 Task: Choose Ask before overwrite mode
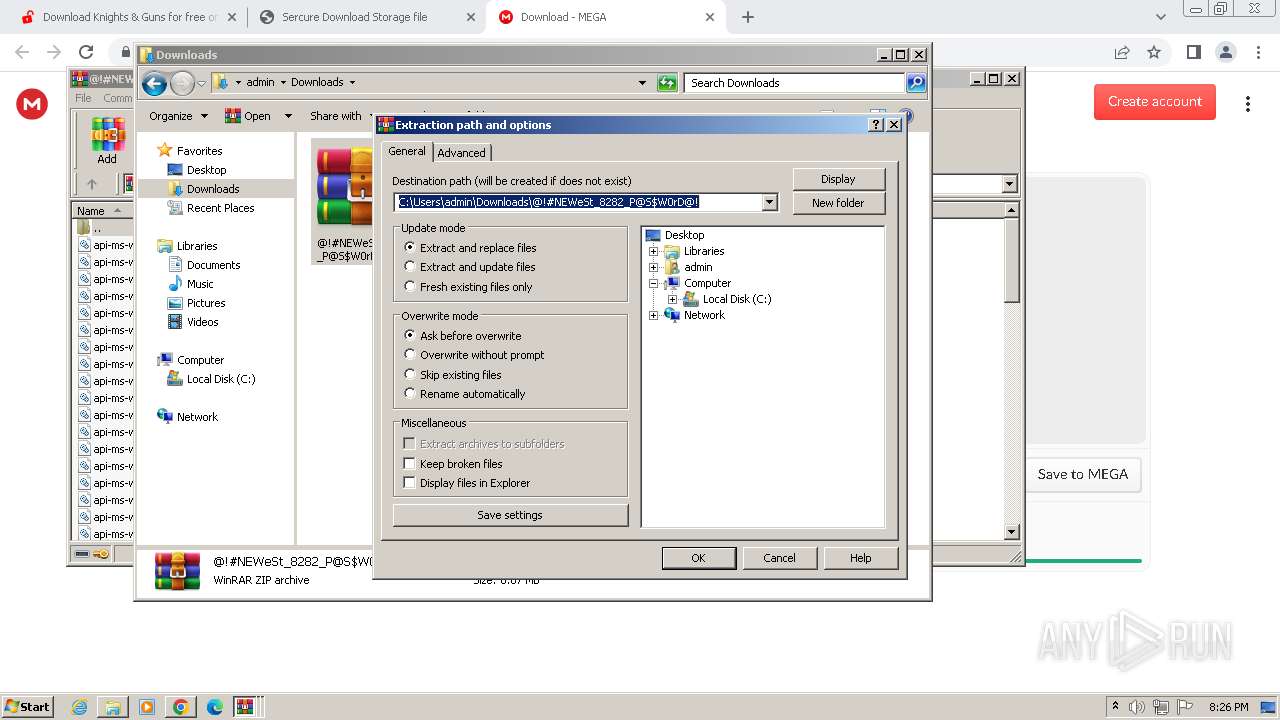point(463,336)
